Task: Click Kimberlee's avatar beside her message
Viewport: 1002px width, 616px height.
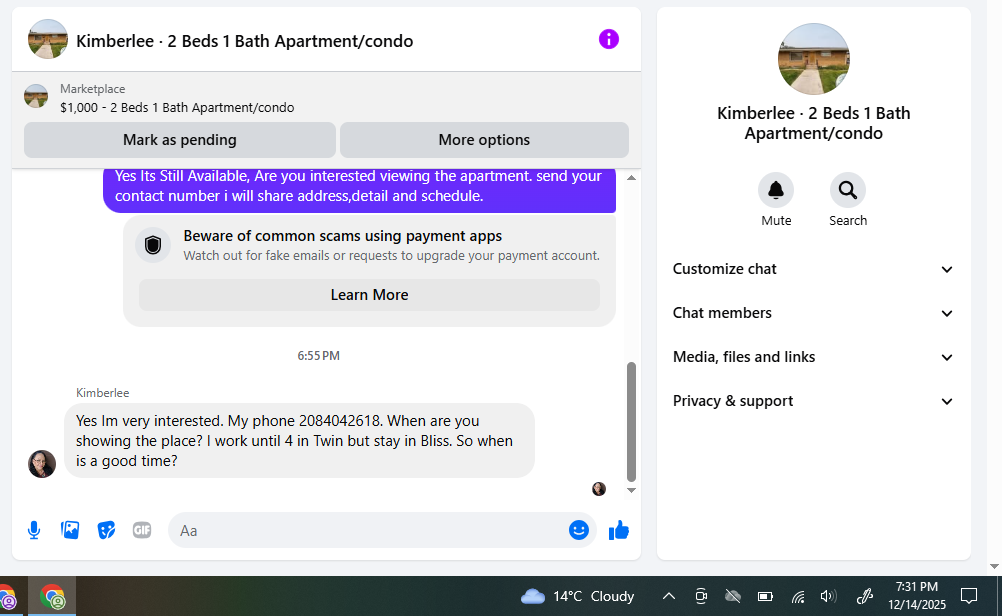Action: 42,464
